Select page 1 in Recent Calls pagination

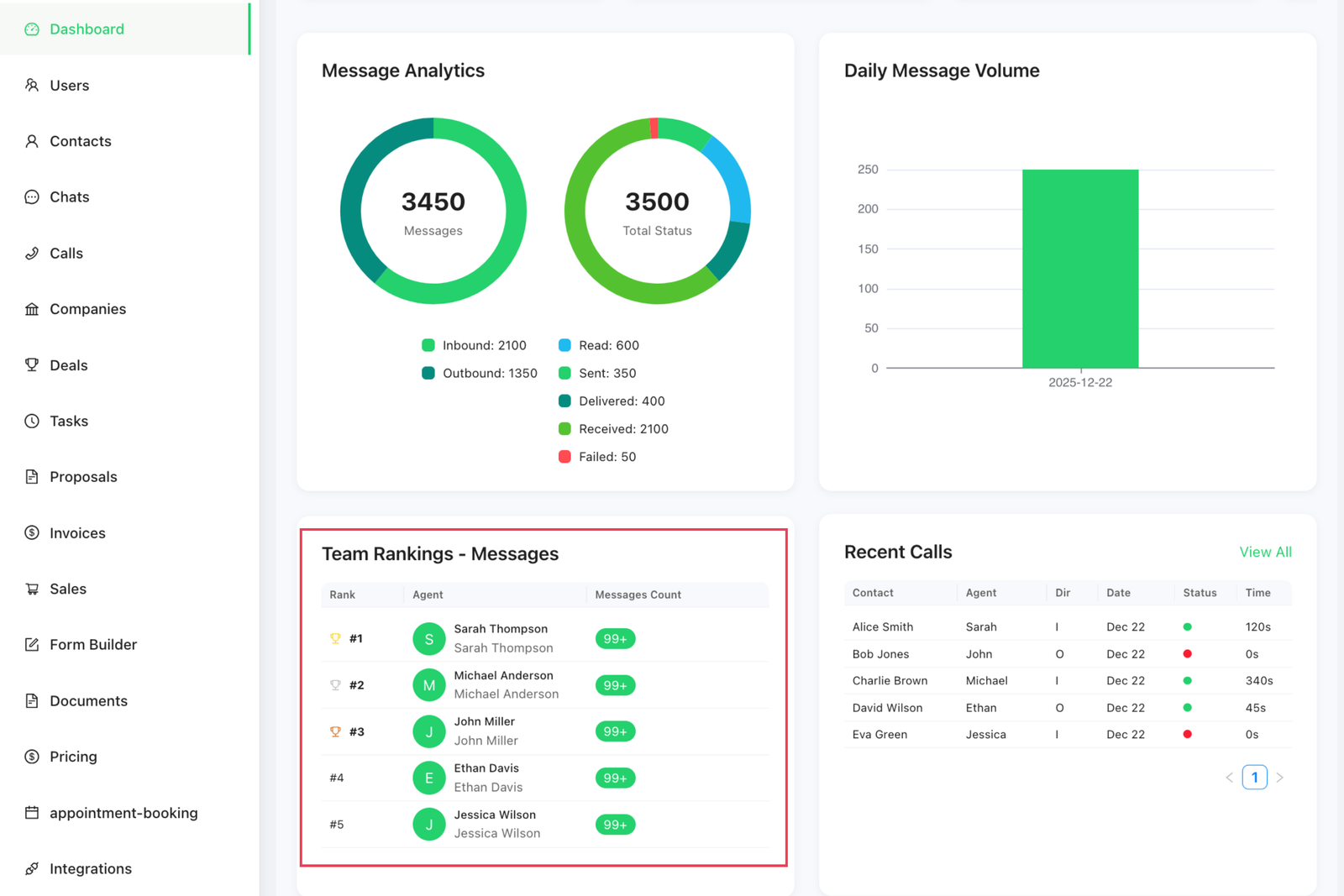pyautogui.click(x=1254, y=777)
